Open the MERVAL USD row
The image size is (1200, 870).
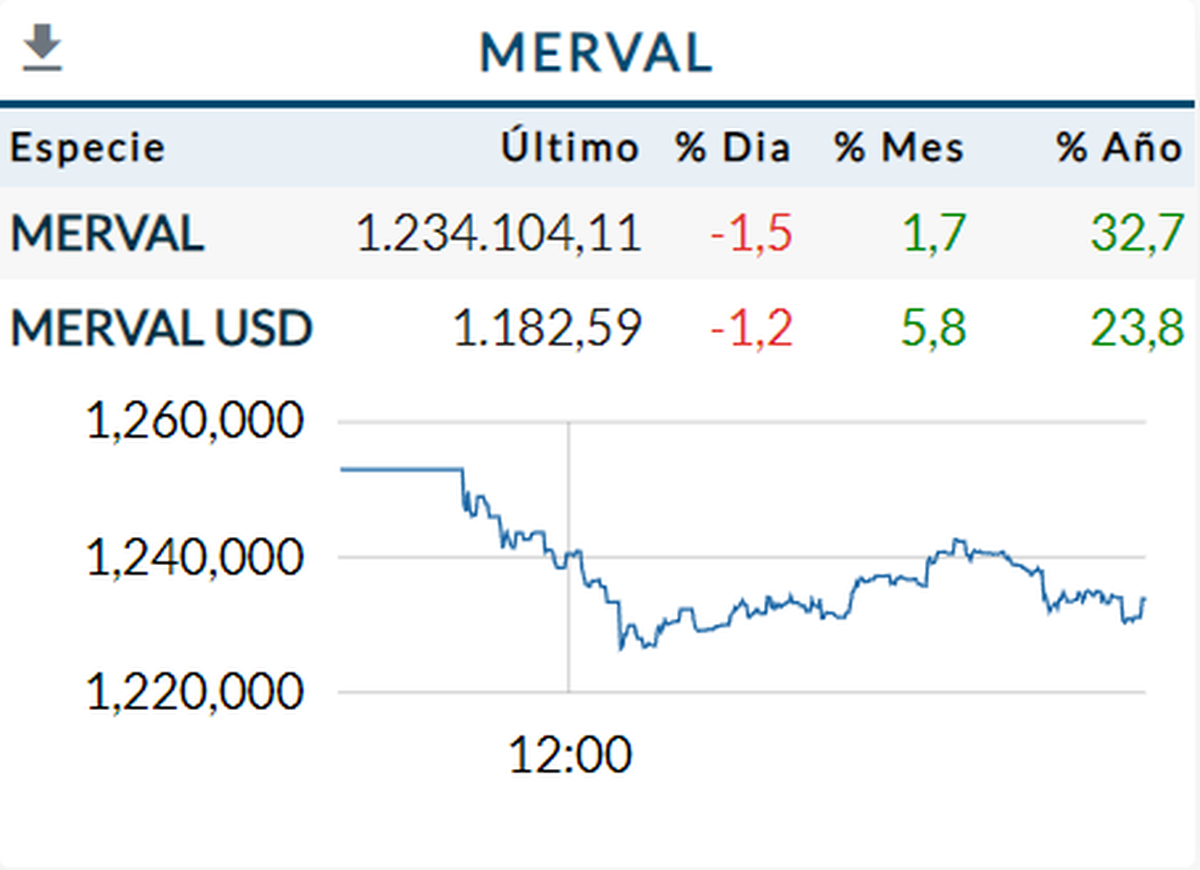[x=162, y=328]
